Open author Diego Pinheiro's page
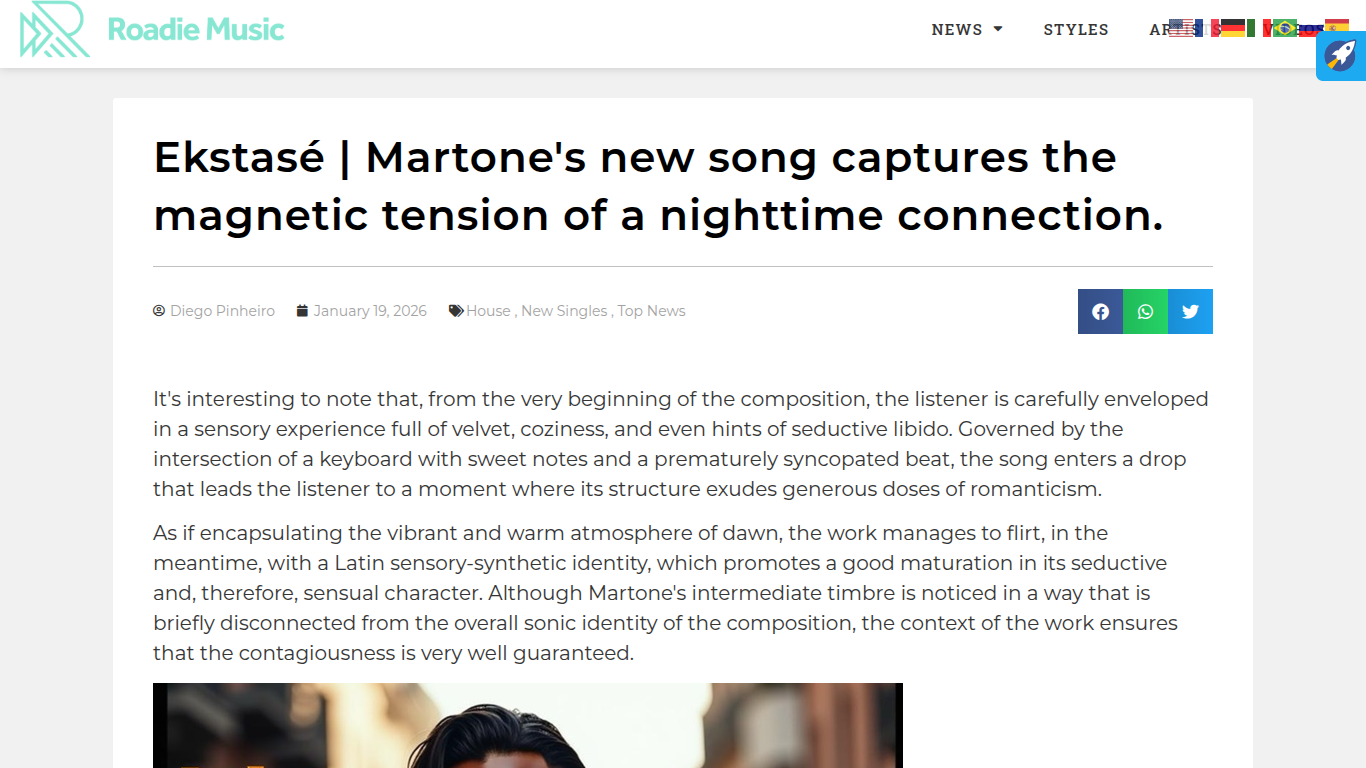This screenshot has width=1366, height=768. pos(222,311)
